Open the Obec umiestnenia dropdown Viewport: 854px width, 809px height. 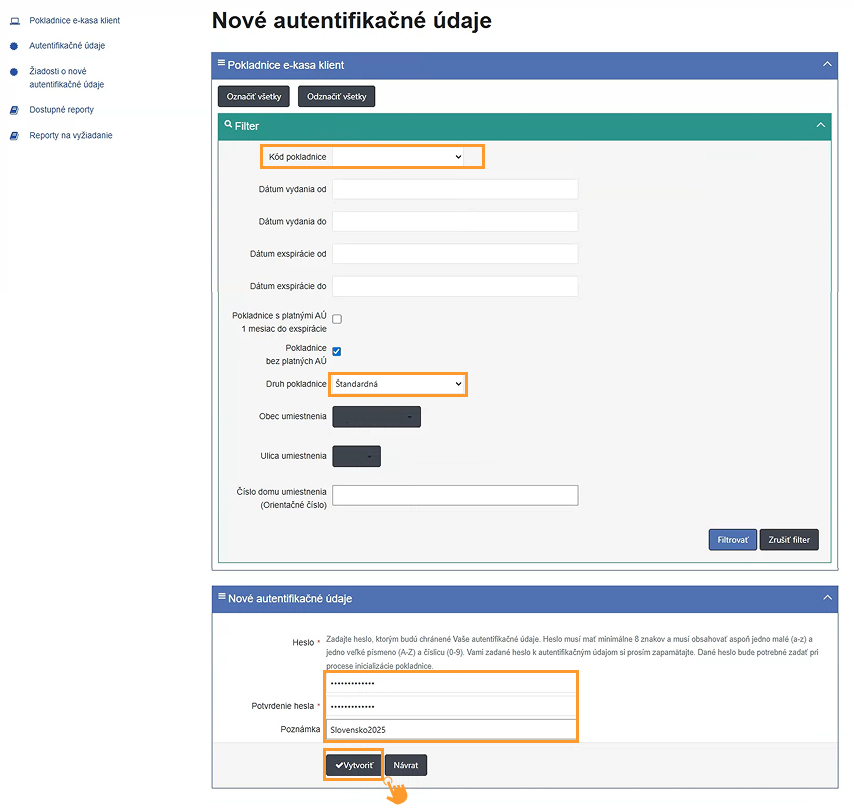(376, 417)
